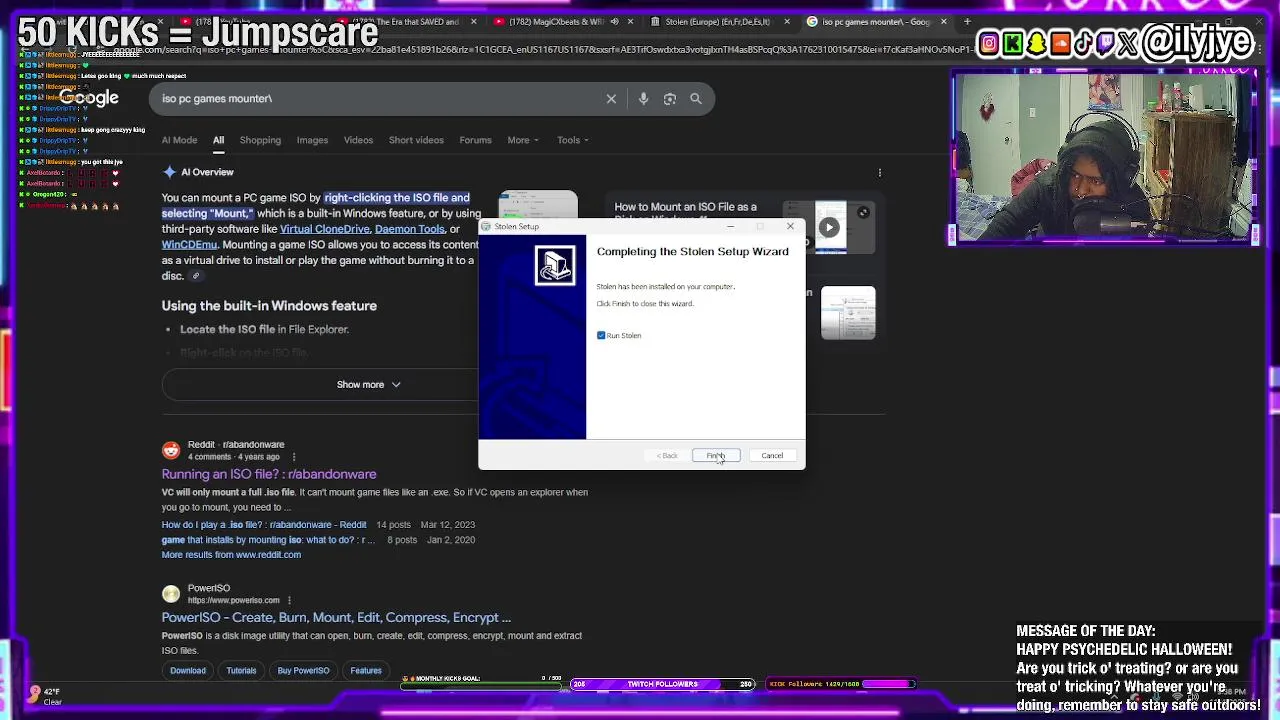This screenshot has width=1280, height=720.
Task: Select the All results tab
Action: 218,140
